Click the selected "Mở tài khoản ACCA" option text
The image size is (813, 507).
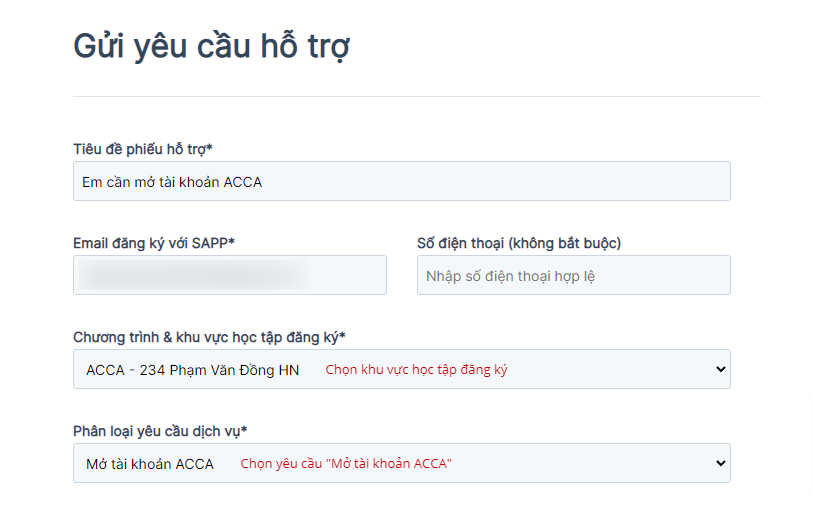(x=150, y=464)
